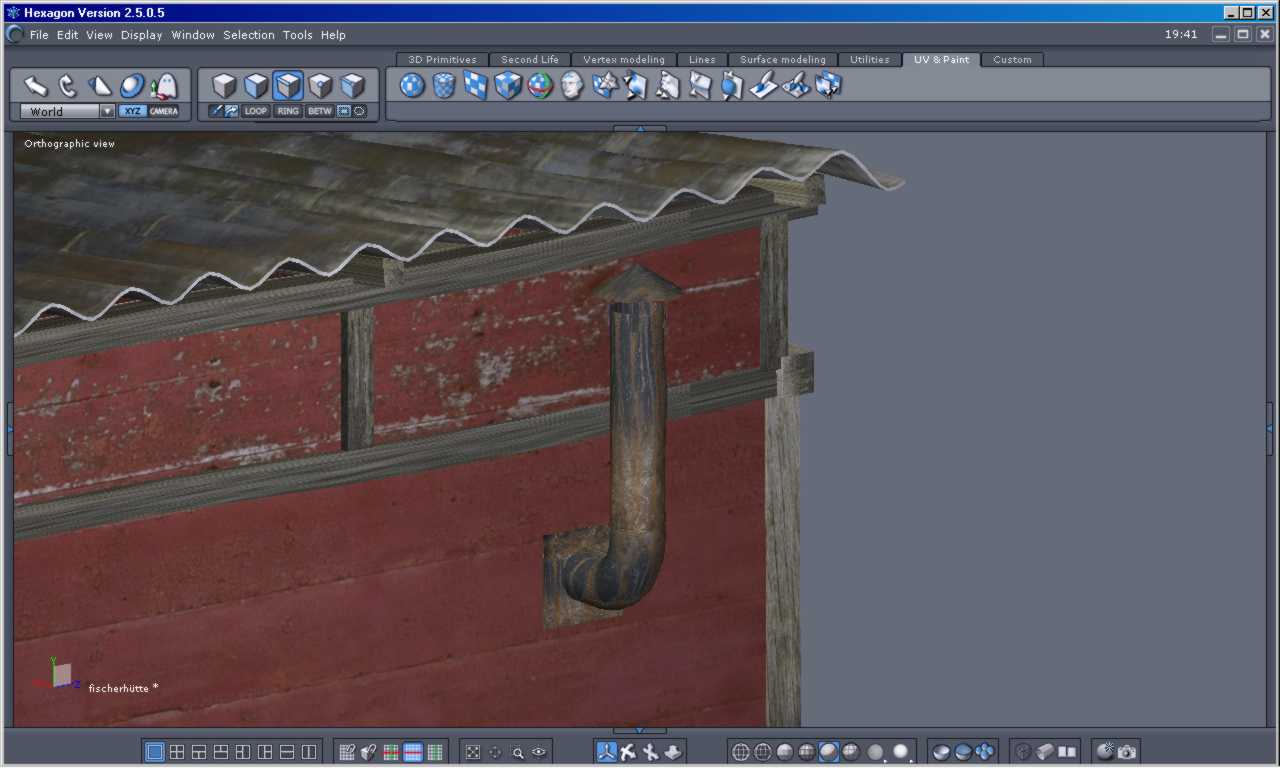Open the Selection menu
1280x768 pixels.
(x=249, y=35)
